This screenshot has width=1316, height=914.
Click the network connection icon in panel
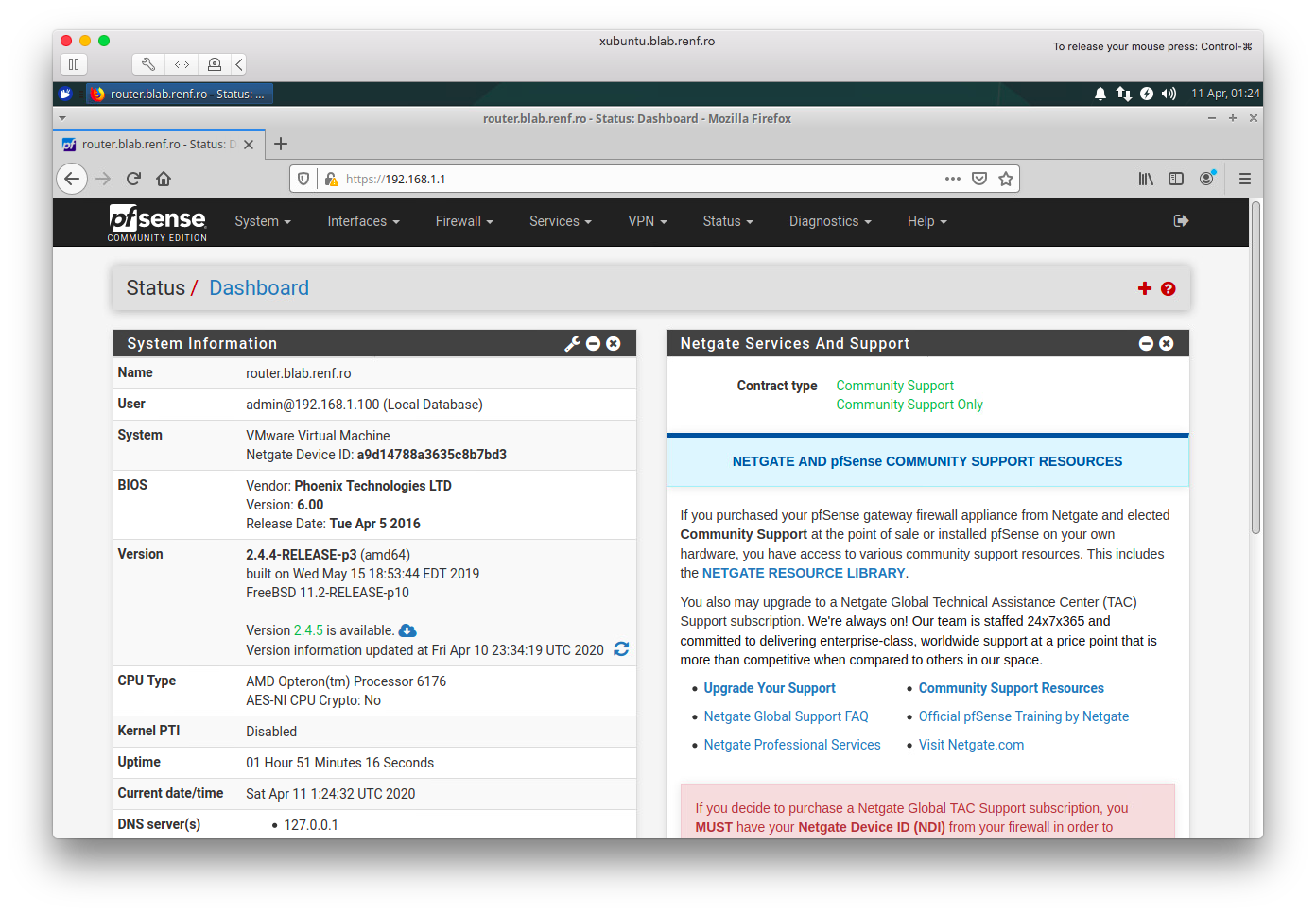[x=1124, y=94]
